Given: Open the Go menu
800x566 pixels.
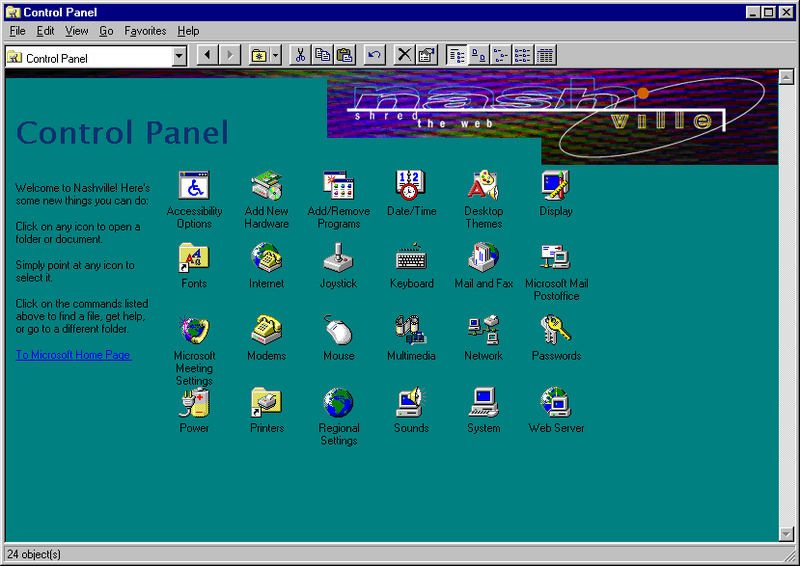Looking at the screenshot, I should (x=106, y=31).
